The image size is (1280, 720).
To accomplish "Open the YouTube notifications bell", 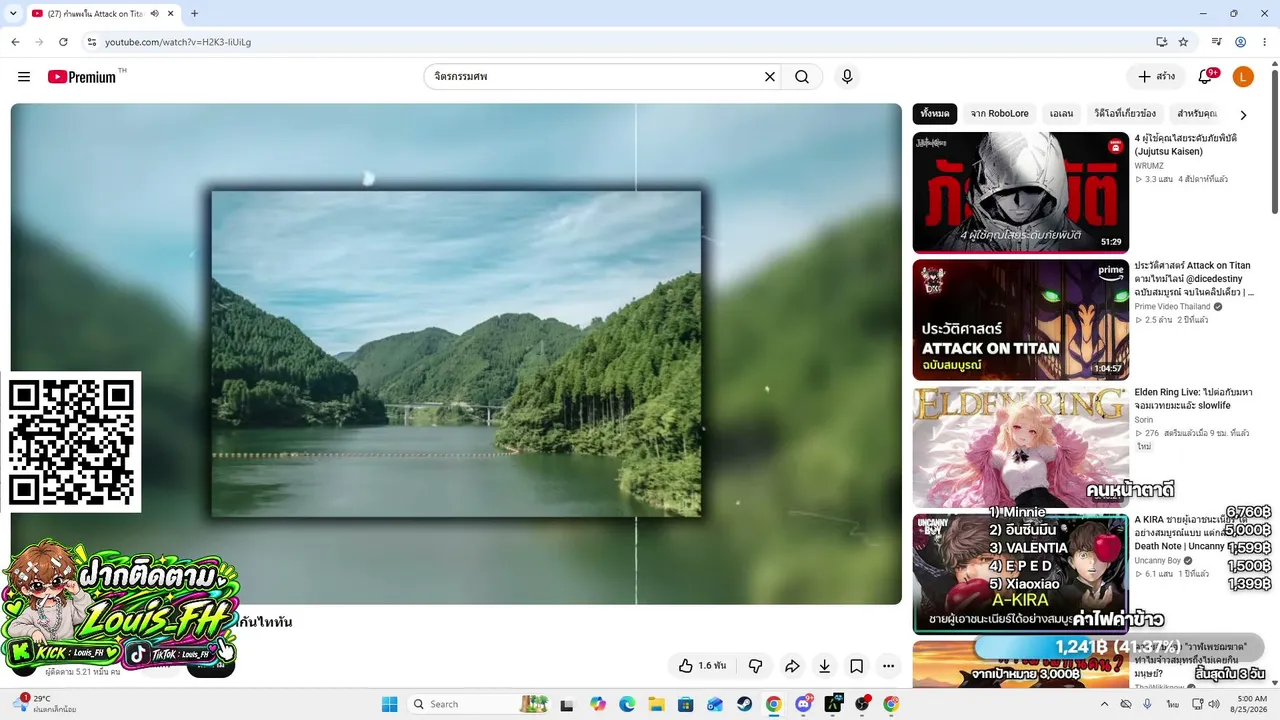I will coord(1206,77).
